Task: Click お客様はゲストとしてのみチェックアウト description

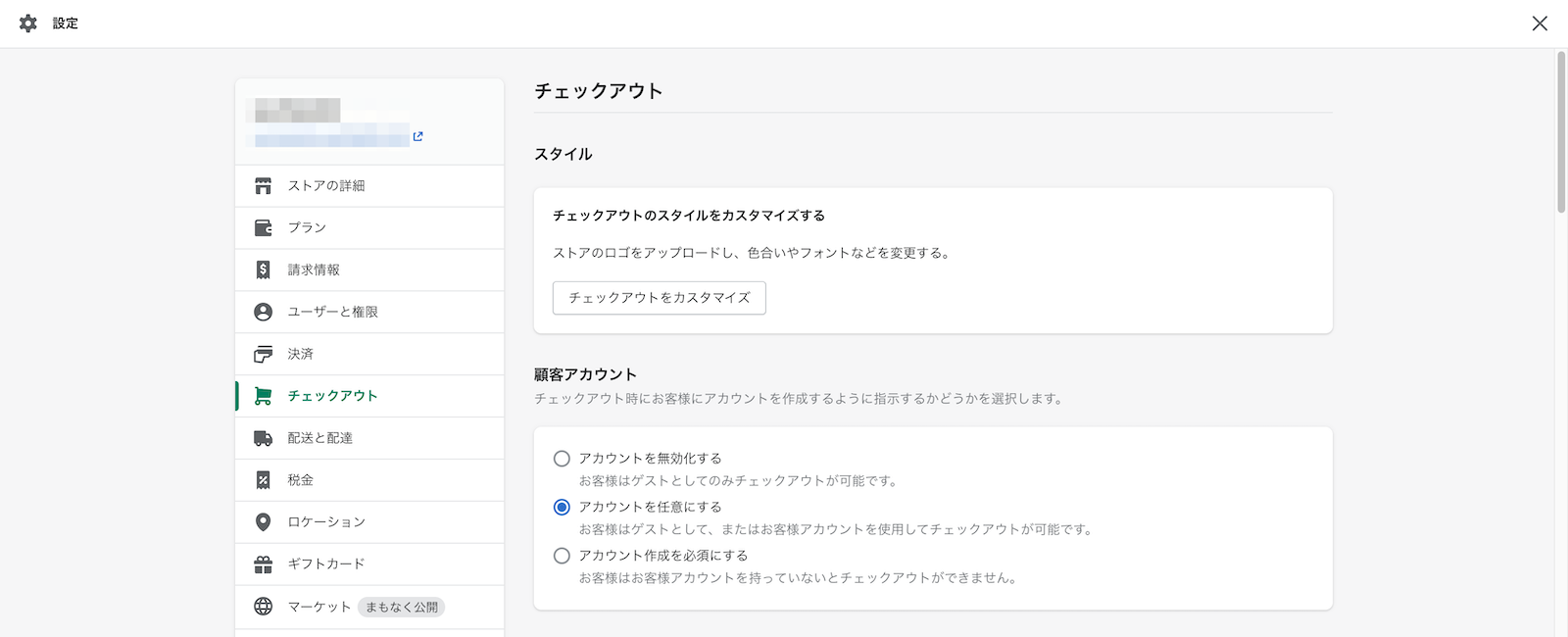Action: tap(738, 481)
